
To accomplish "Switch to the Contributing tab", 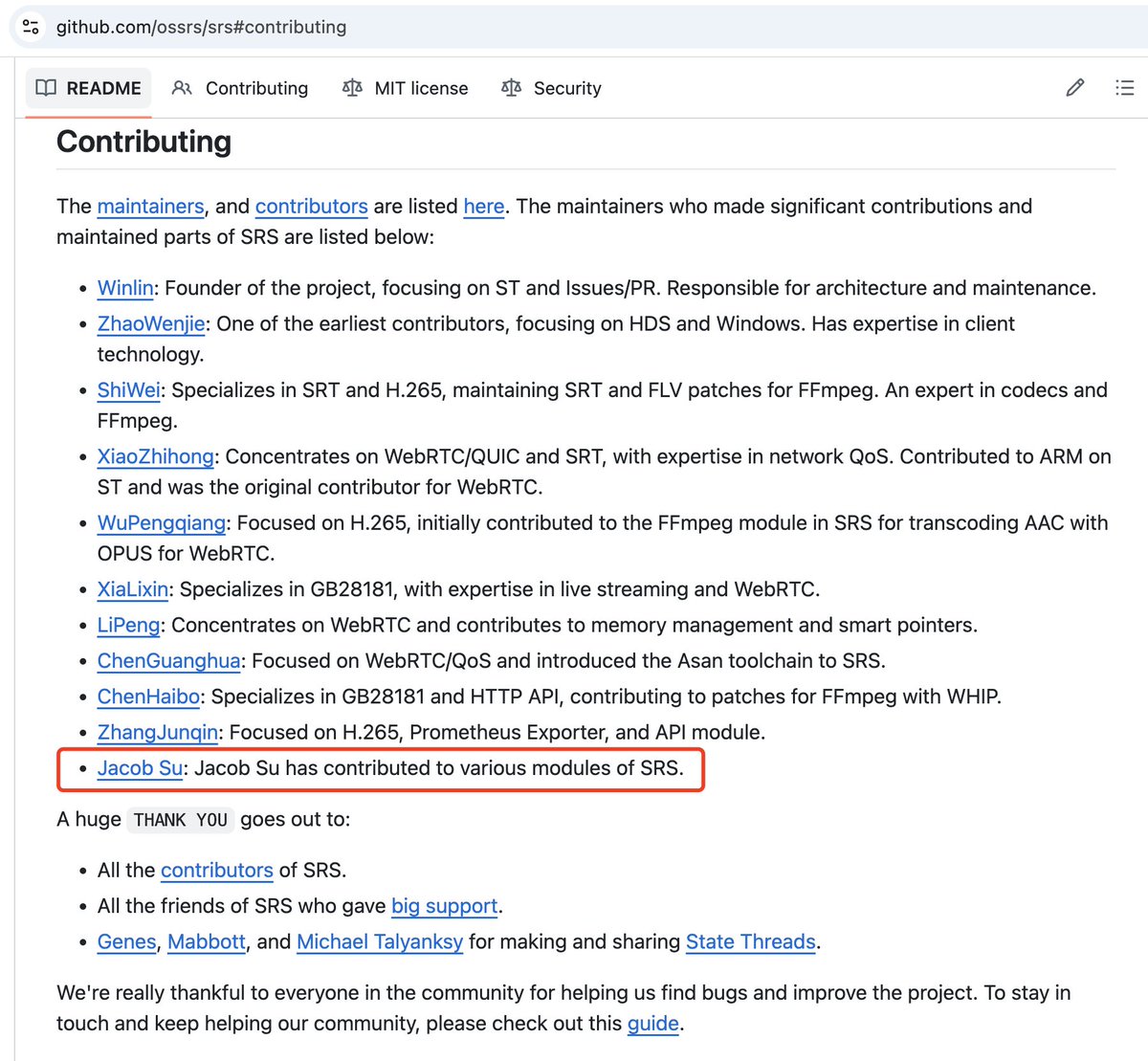I will coord(240,88).
